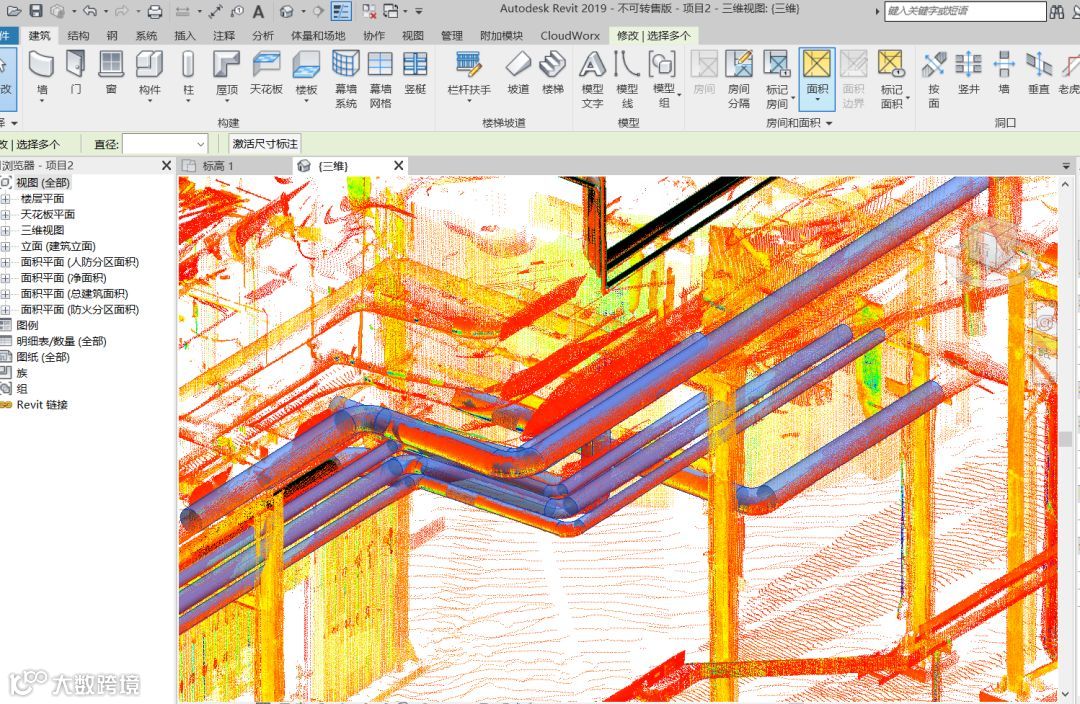Click the Save icon in quick access toolbar
The width and height of the screenshot is (1080, 704).
[x=35, y=10]
